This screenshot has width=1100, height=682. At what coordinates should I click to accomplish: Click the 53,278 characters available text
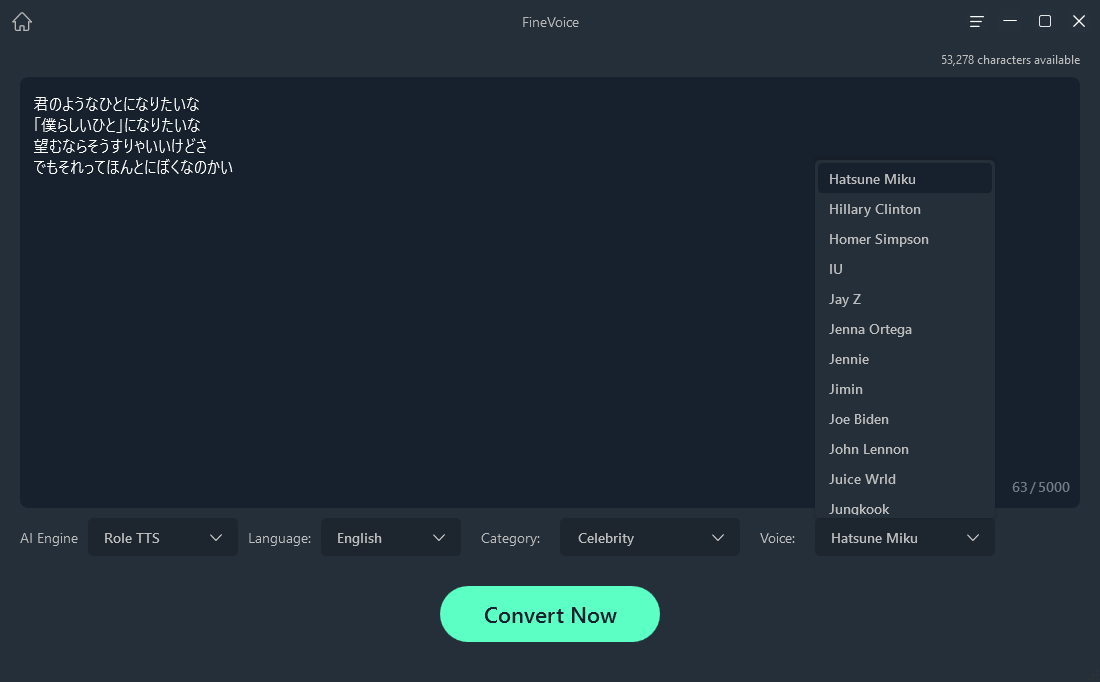coord(1010,60)
